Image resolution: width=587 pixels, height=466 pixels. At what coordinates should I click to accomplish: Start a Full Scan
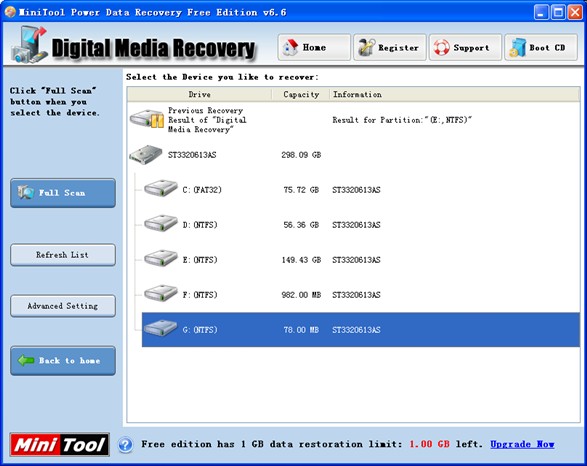point(63,193)
